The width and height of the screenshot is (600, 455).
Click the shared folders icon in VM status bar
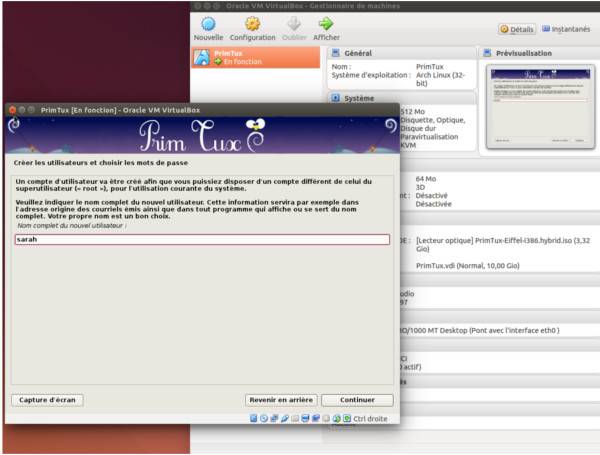tap(295, 418)
